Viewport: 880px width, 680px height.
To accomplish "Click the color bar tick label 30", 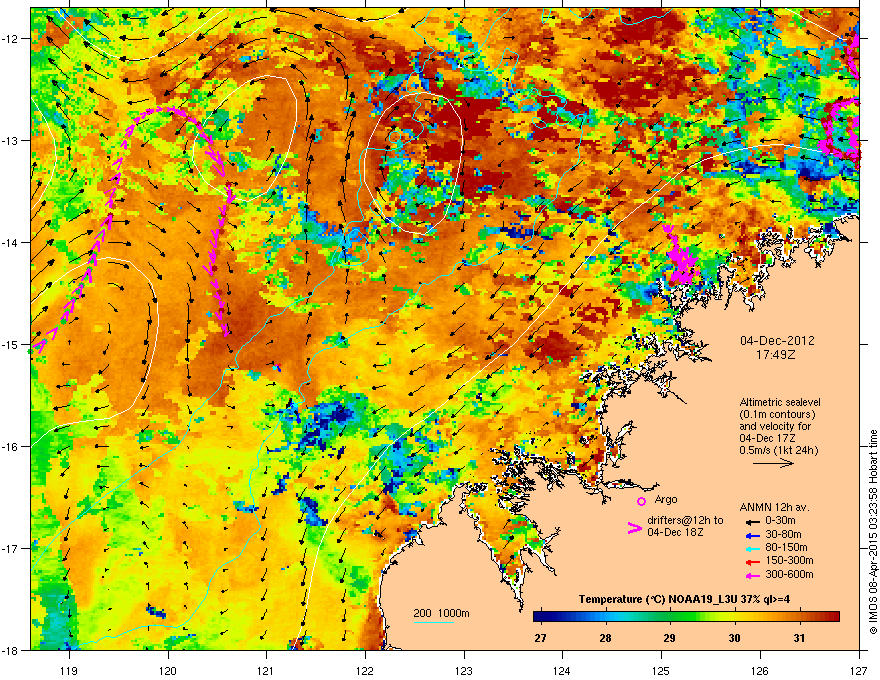I will tap(734, 638).
